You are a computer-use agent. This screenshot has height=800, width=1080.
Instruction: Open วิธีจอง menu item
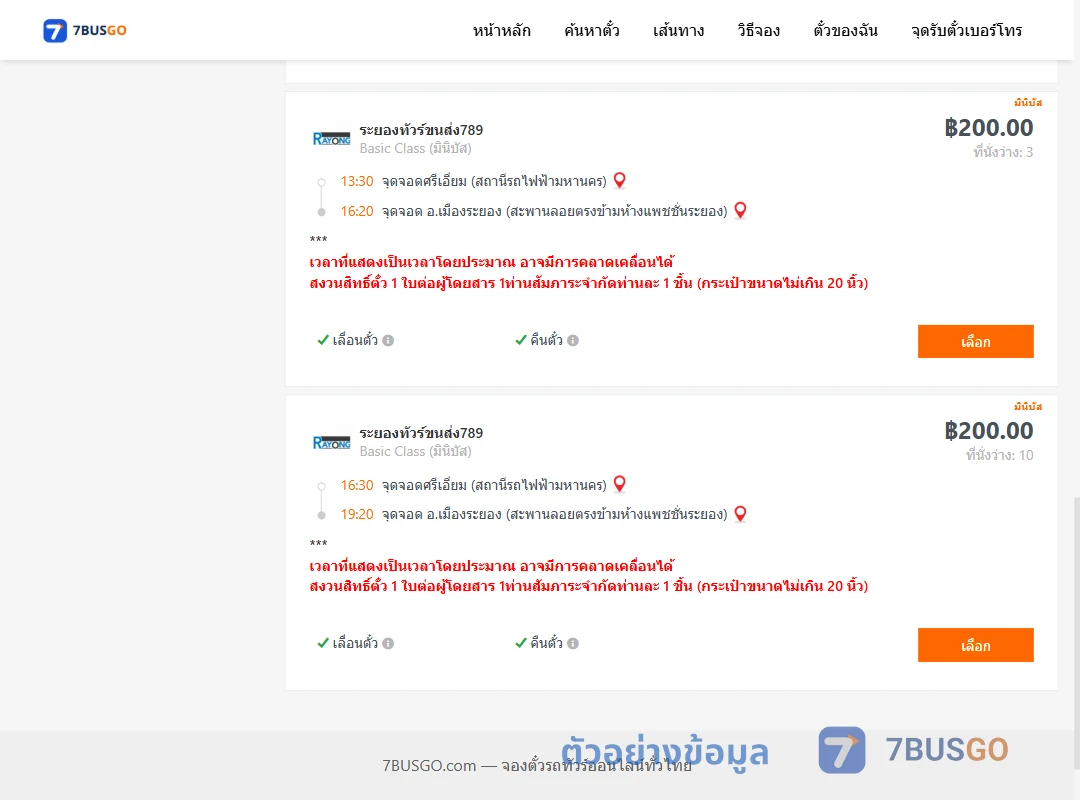[x=758, y=30]
